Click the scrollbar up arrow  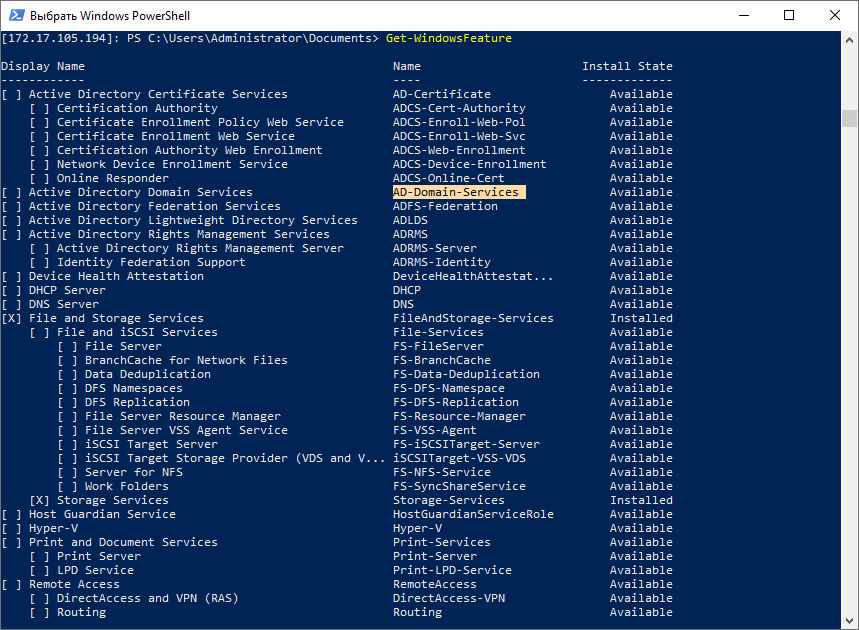click(x=850, y=38)
